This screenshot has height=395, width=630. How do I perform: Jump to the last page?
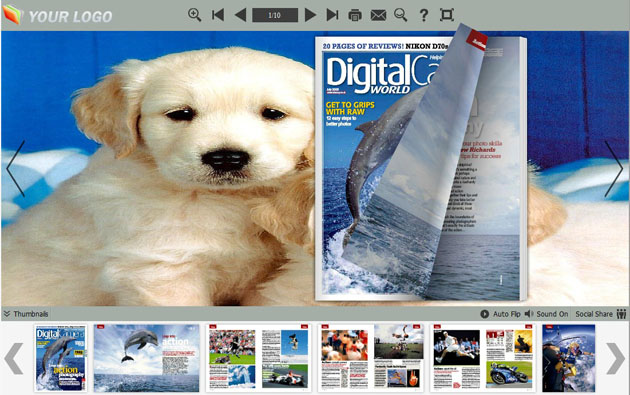(x=332, y=15)
